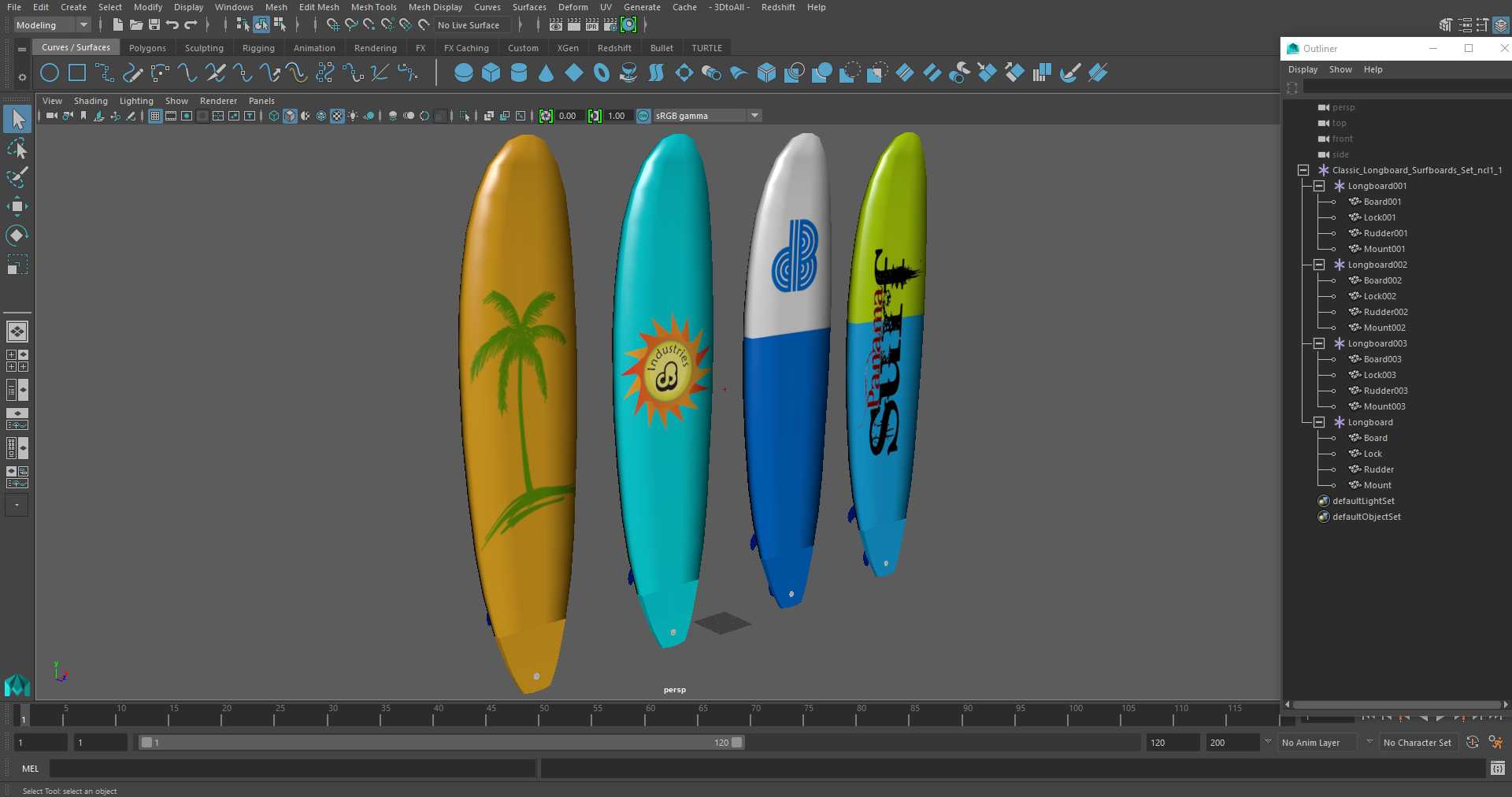Open the sRGB gamma color space dropdown
The width and height of the screenshot is (1512, 797).
[707, 116]
